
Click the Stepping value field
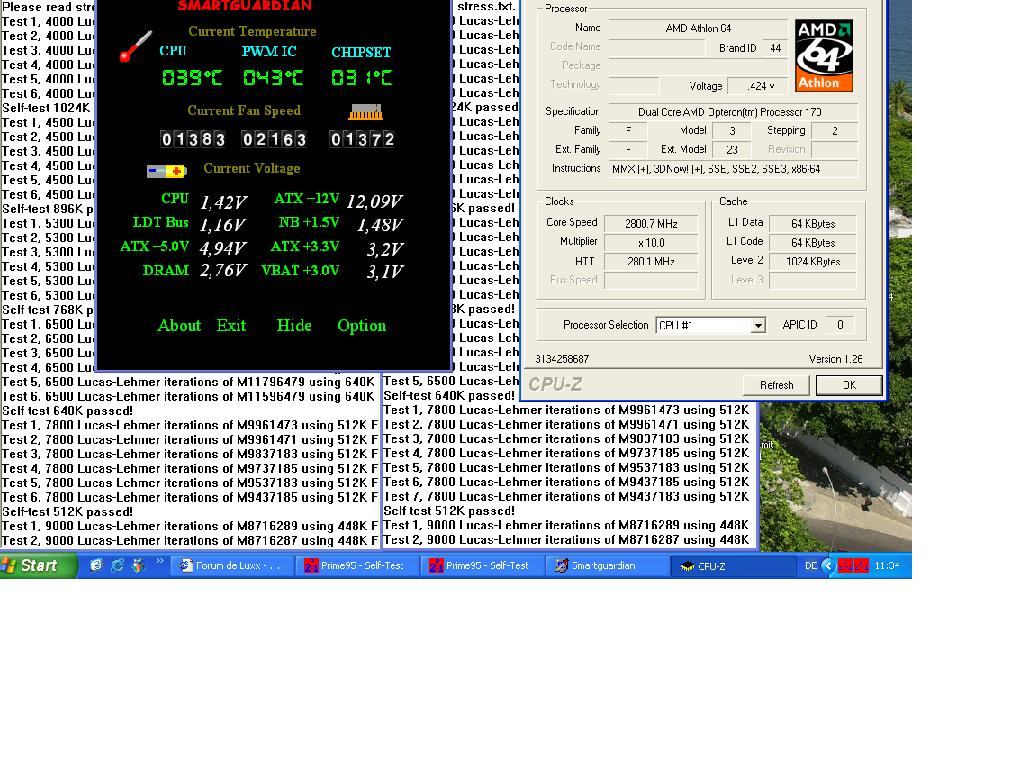[835, 131]
